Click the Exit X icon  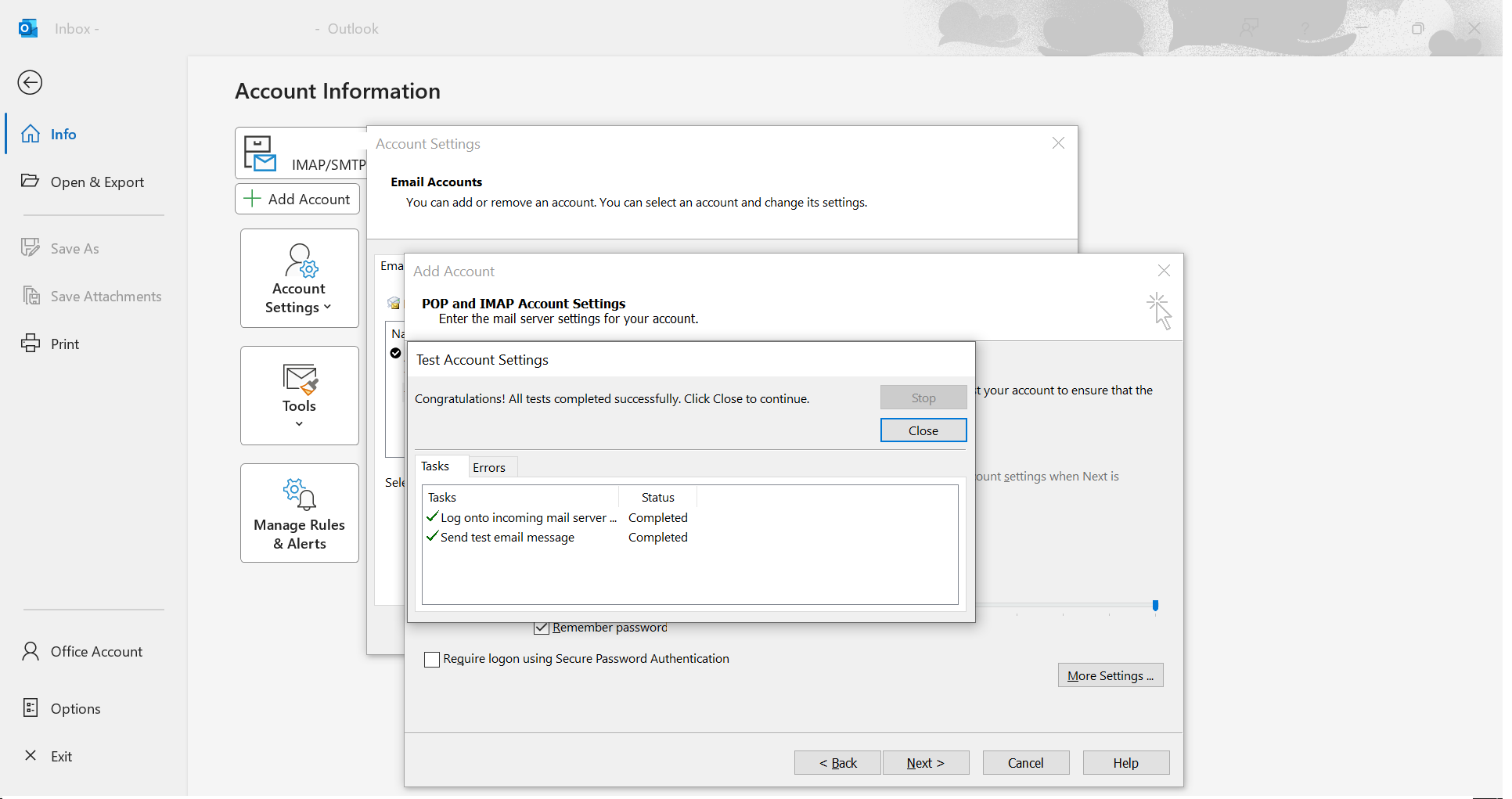click(31, 755)
